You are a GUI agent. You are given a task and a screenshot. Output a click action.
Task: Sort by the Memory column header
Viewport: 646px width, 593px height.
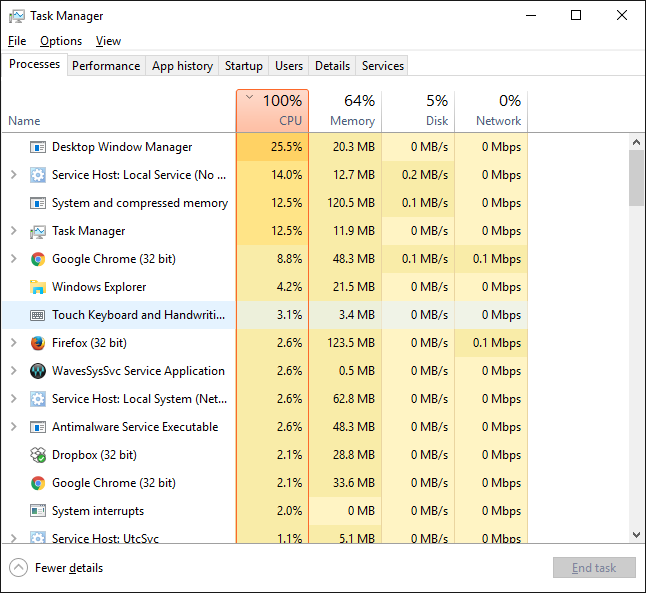345,111
